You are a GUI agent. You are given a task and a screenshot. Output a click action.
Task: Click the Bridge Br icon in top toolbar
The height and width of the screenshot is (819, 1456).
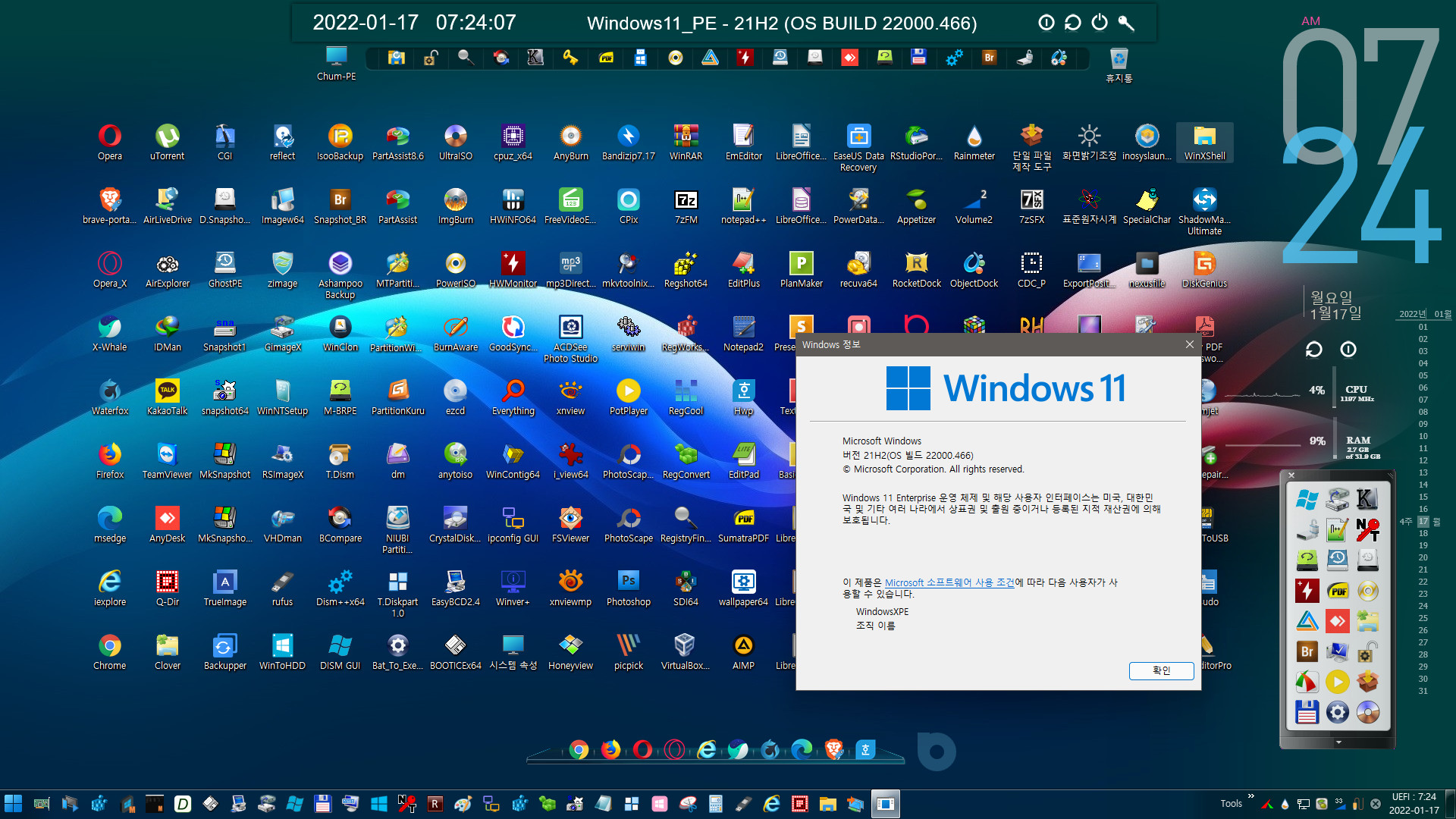[x=990, y=58]
